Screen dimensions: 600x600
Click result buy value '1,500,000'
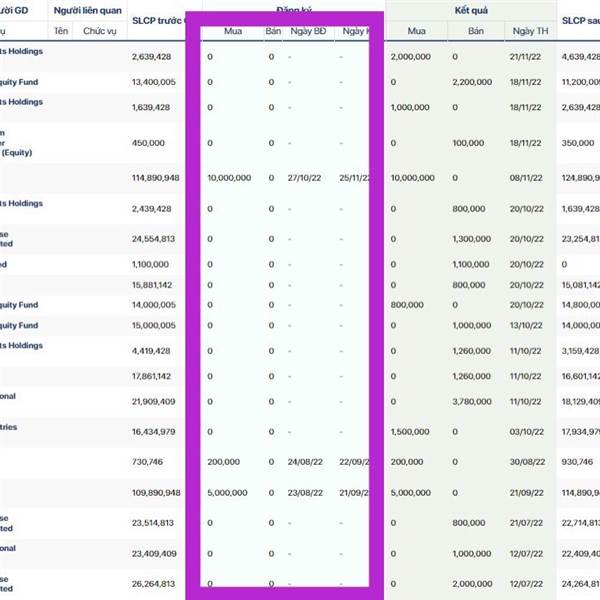coord(410,432)
